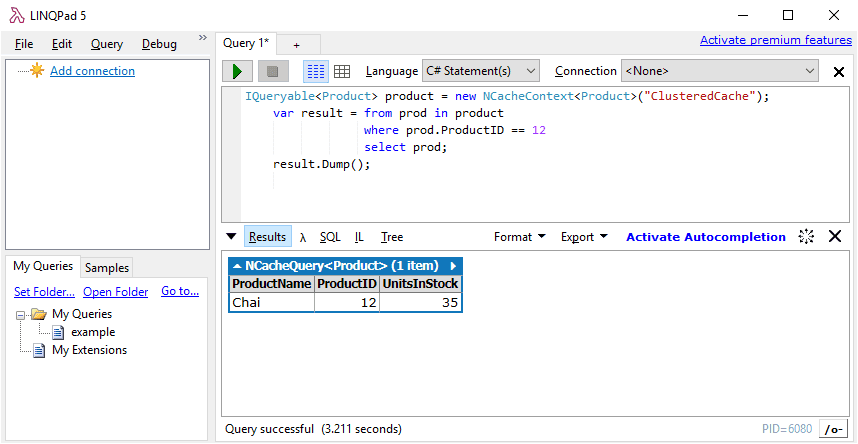Click the LINQPad 5 logo in title bar

16,15
